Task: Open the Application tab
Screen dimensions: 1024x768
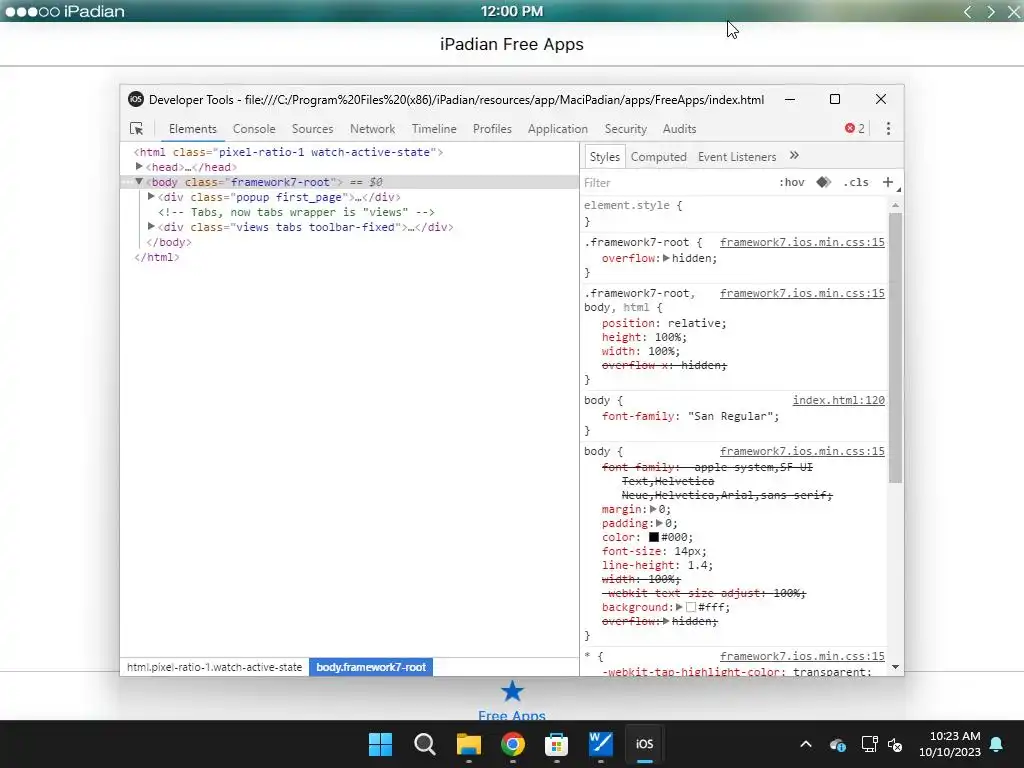Action: coord(558,129)
